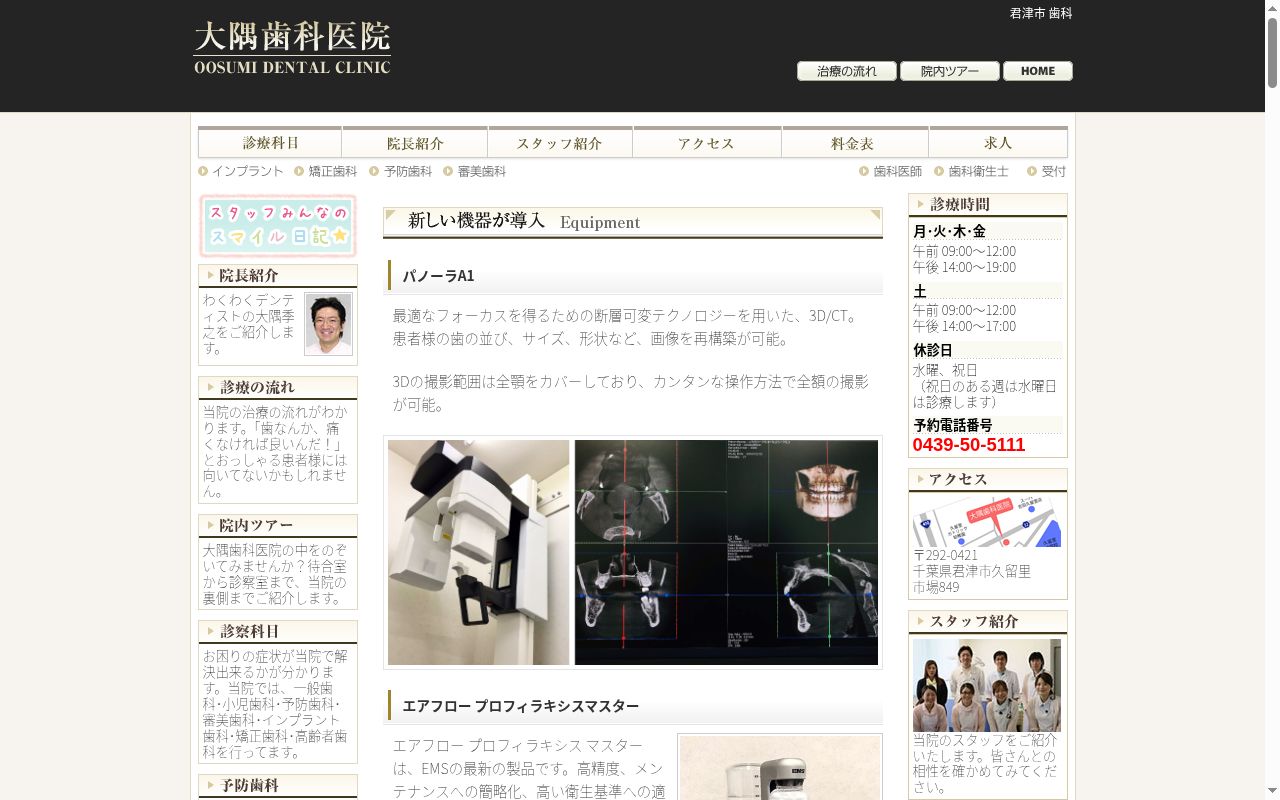The width and height of the screenshot is (1280, 800).
Task: Click the 君津市 歯科 header text
Action: [1041, 13]
